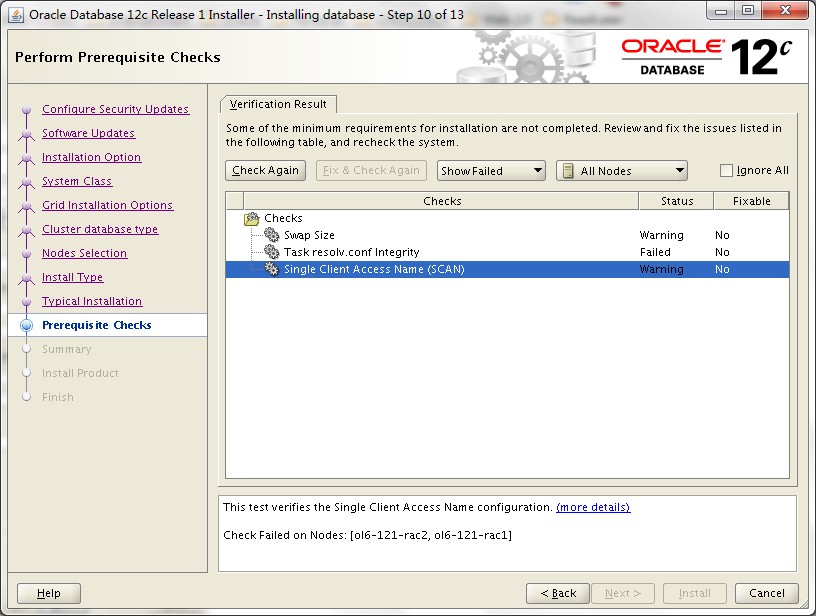Click the Java icon in title bar
Viewport: 816px width, 616px height.
(x=16, y=15)
